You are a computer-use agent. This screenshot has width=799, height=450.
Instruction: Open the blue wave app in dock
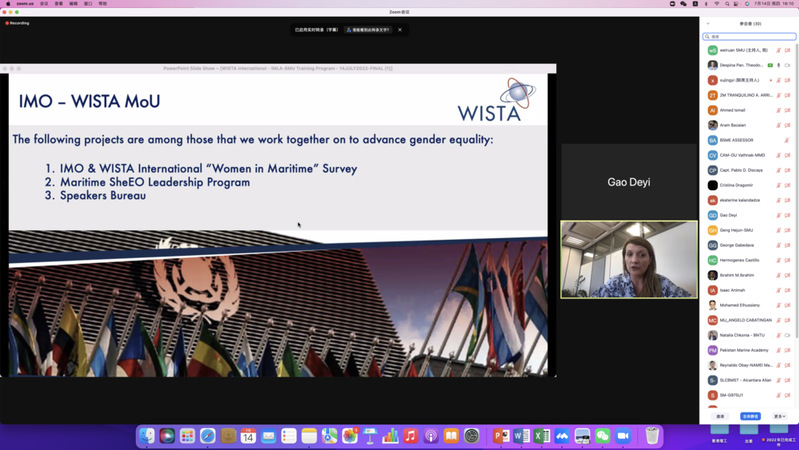pos(562,436)
